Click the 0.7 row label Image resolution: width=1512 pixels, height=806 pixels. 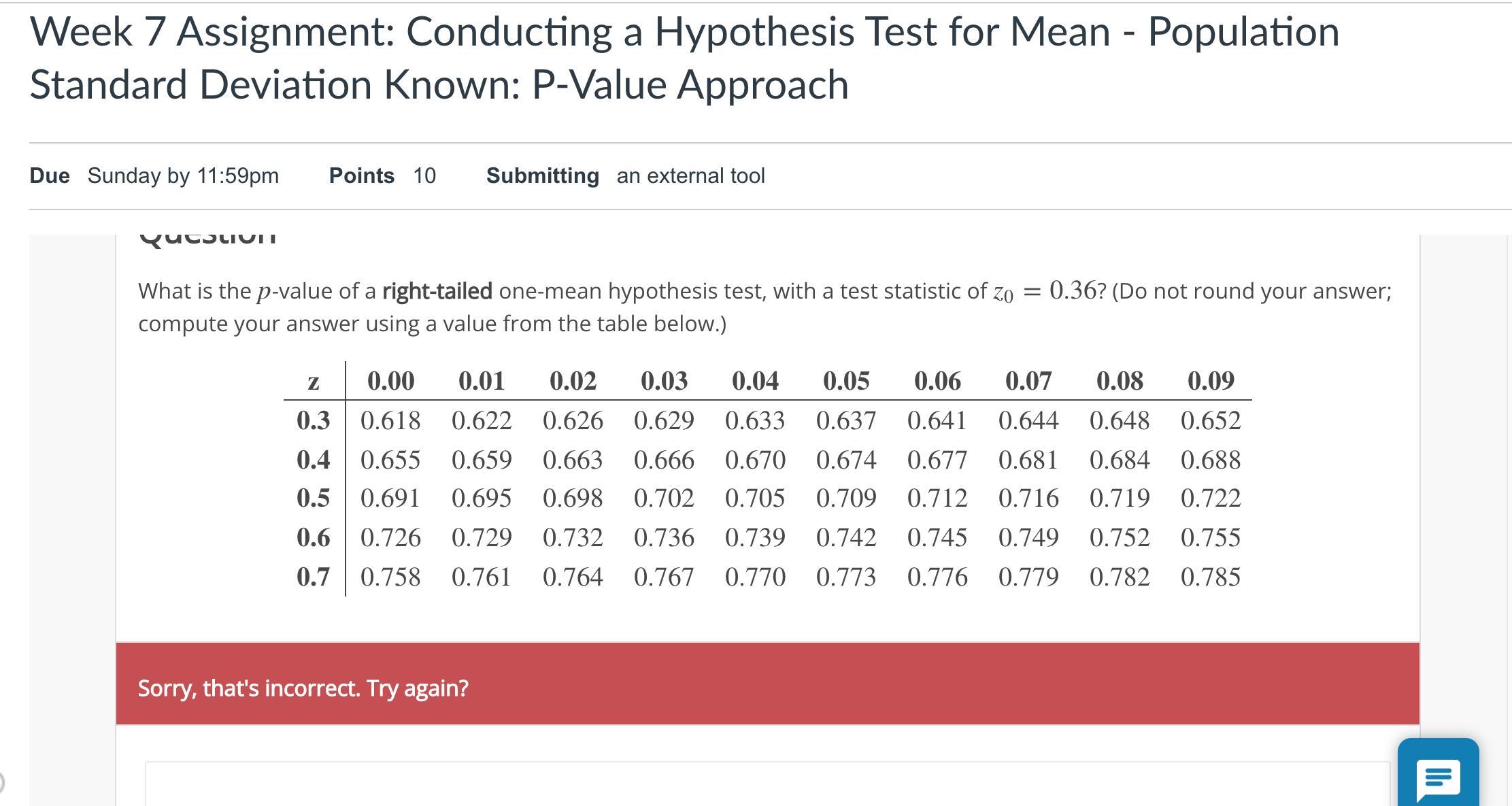point(313,577)
